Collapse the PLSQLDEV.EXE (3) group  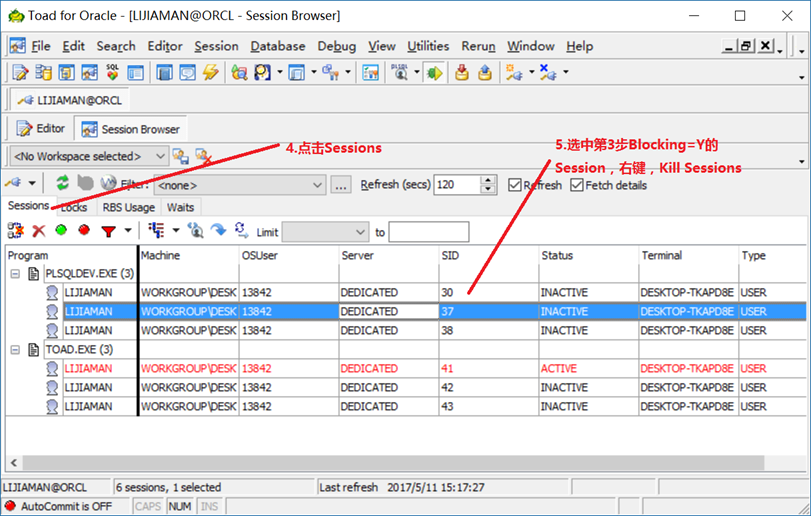pos(15,274)
